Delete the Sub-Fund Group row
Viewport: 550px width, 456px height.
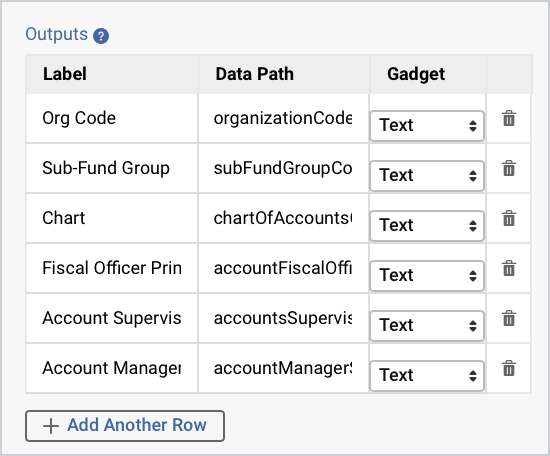coord(509,168)
